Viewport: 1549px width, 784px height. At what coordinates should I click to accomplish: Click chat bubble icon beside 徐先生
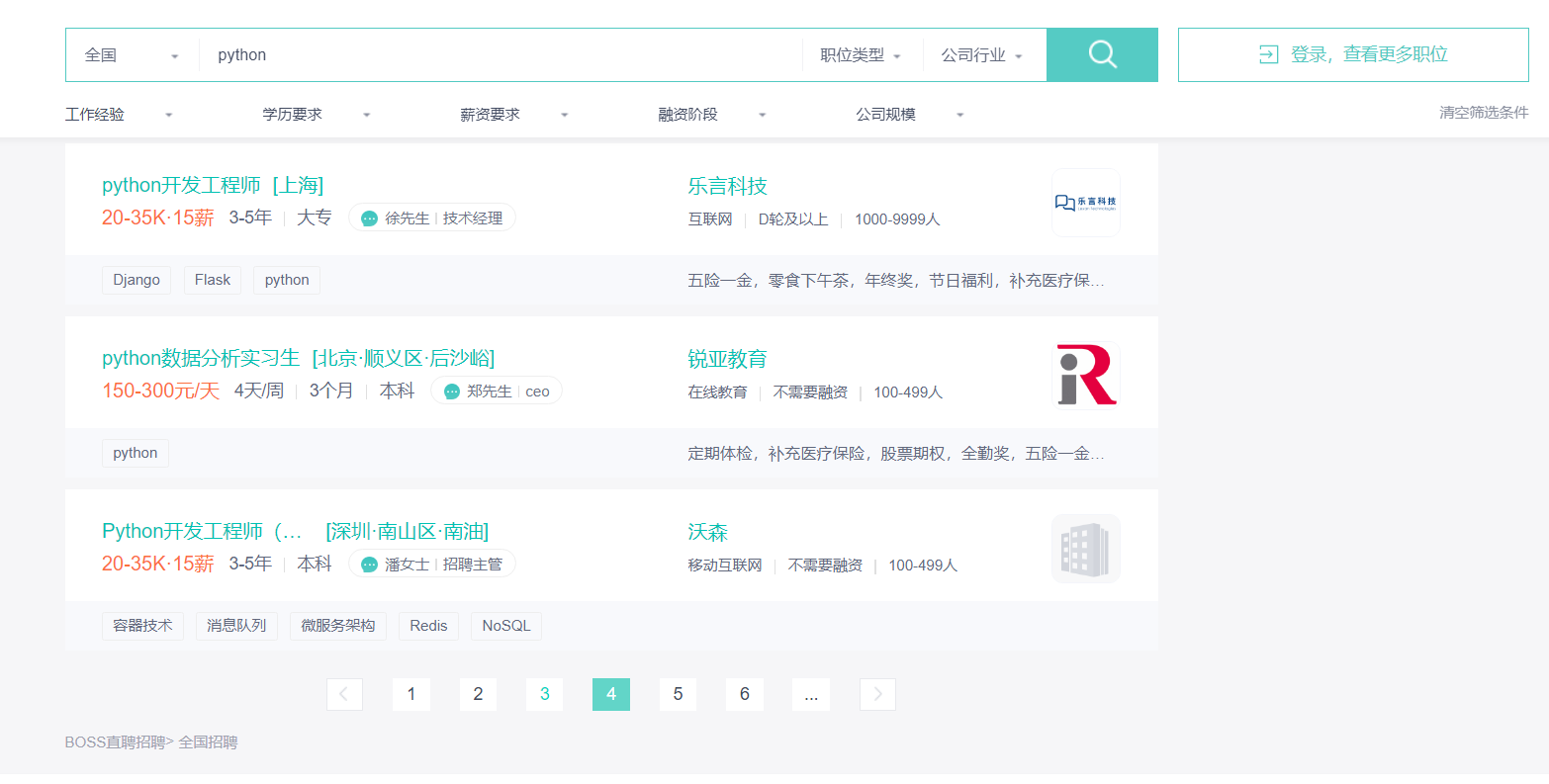370,218
